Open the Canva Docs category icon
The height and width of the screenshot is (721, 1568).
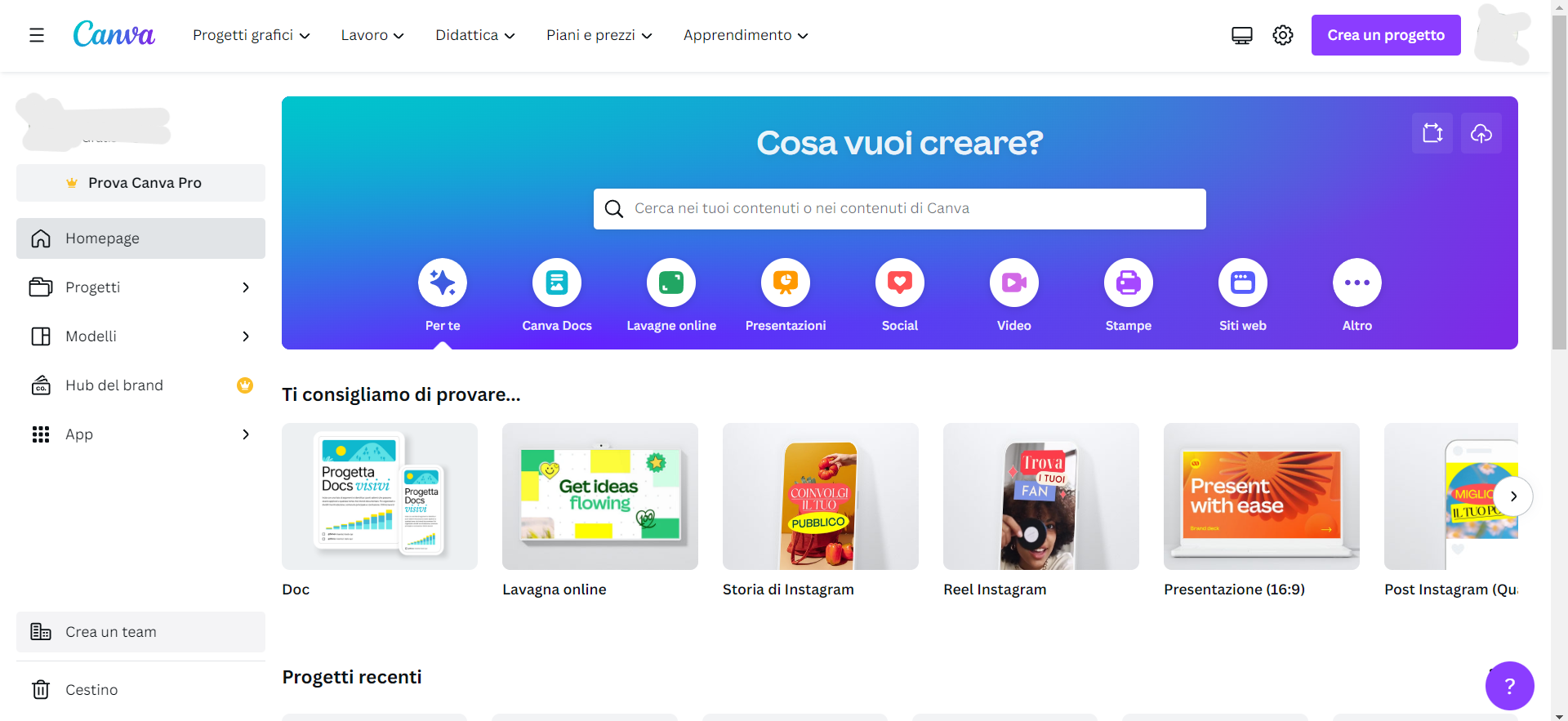pos(556,283)
